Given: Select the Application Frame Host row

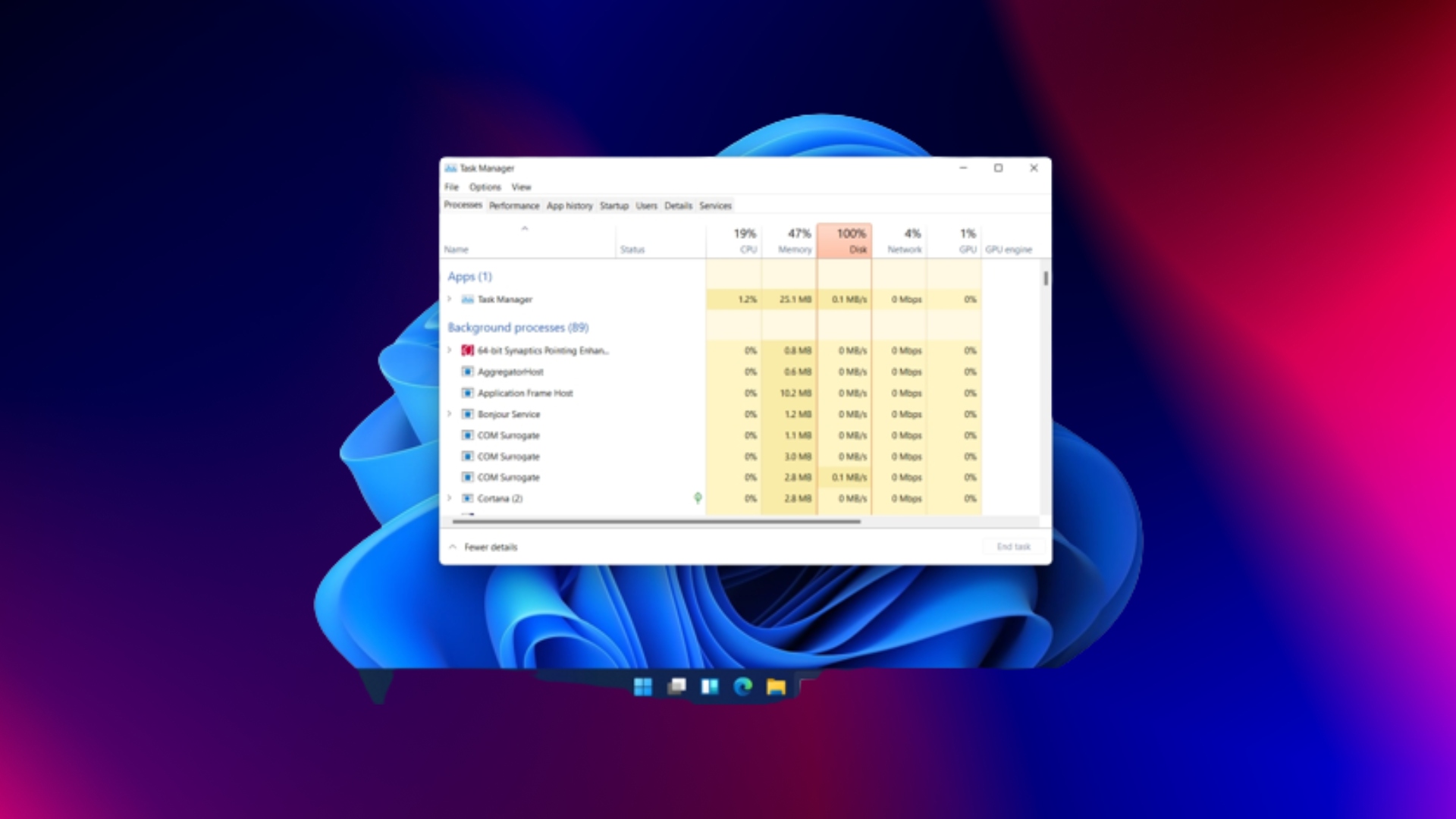Looking at the screenshot, I should coord(525,393).
